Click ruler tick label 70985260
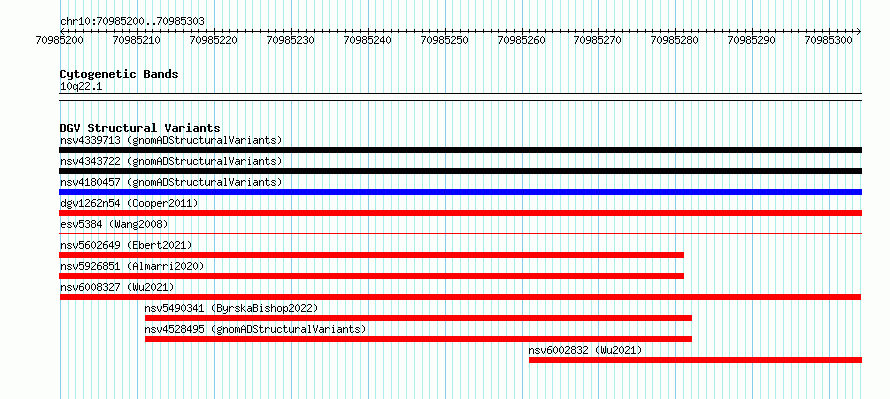The height and width of the screenshot is (399, 890). [522, 40]
